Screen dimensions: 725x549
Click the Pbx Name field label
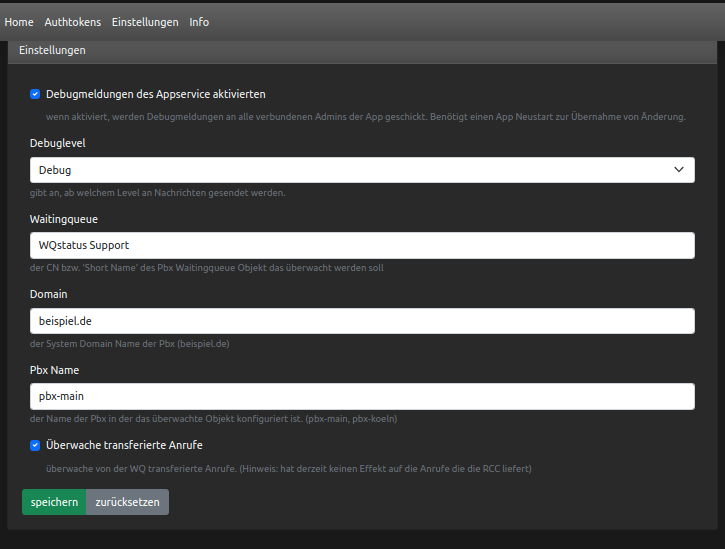55,370
